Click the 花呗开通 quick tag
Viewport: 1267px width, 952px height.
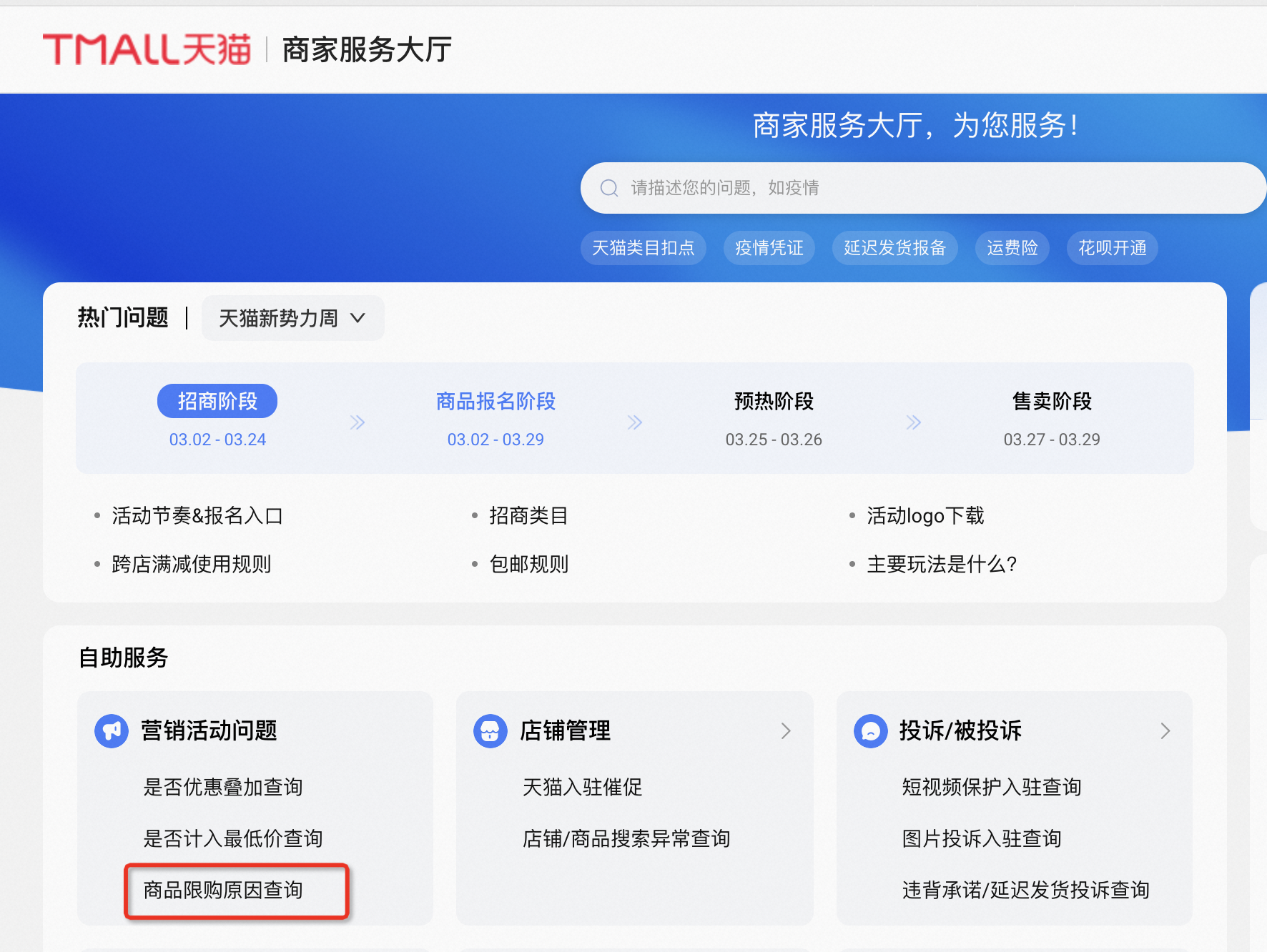tap(1113, 248)
